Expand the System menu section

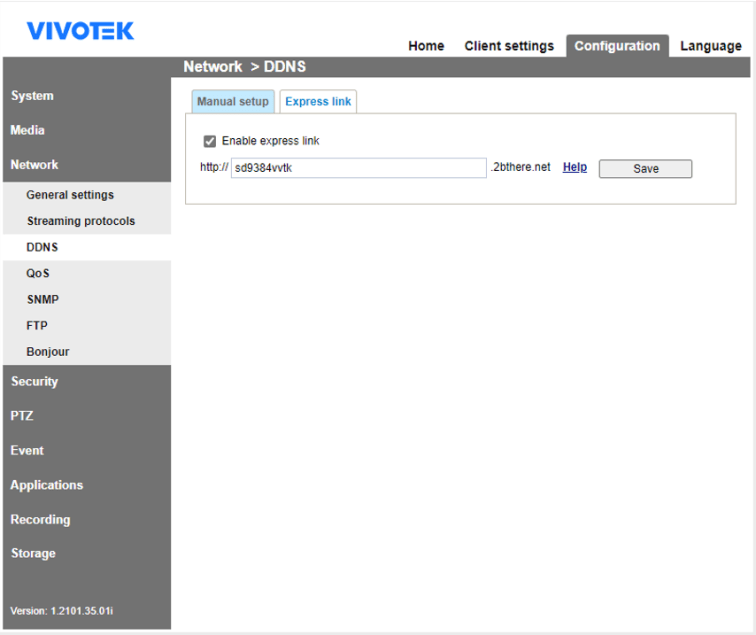pyautogui.click(x=32, y=96)
